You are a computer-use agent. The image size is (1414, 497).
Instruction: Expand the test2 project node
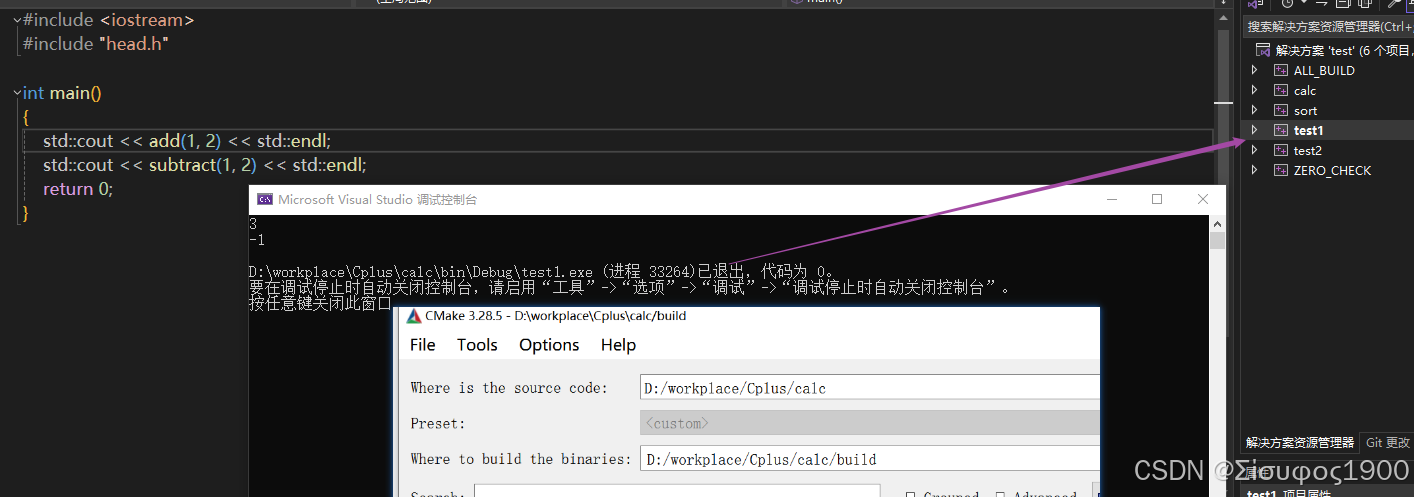(1254, 150)
